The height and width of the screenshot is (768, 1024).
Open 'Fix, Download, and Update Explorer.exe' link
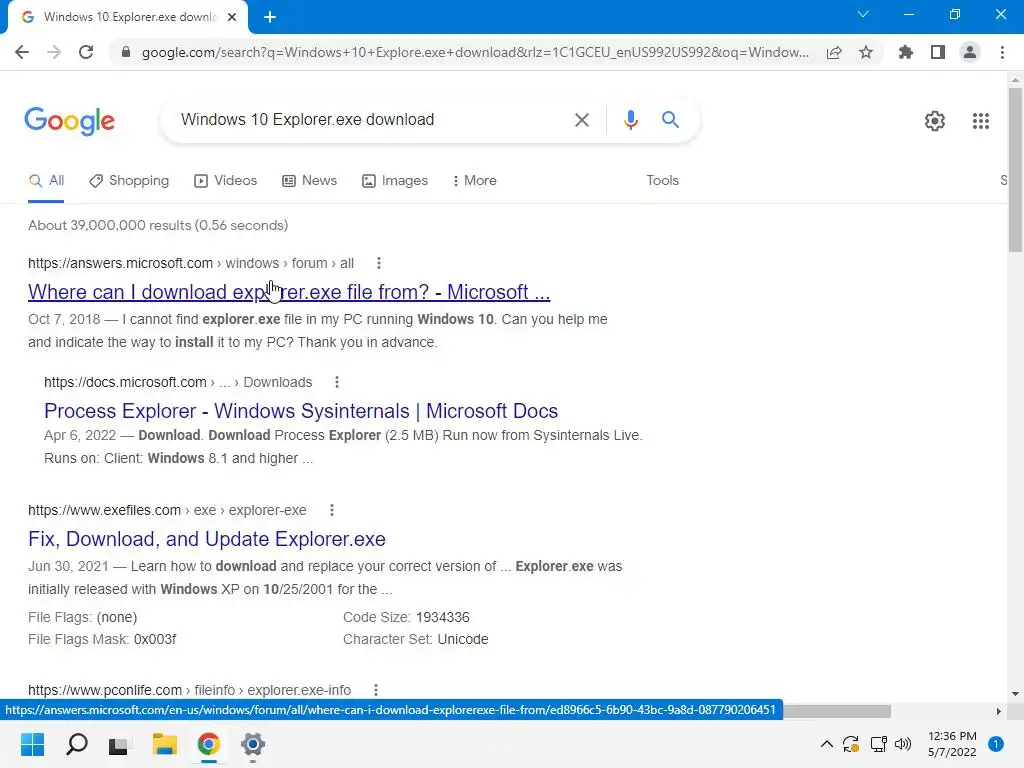(207, 539)
